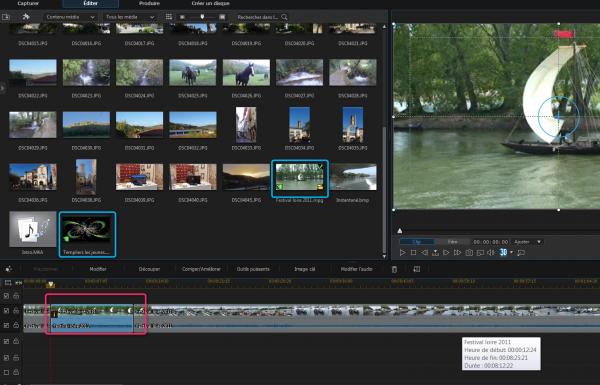
Task: Click the library scrollbar down arrow
Action: point(384,256)
